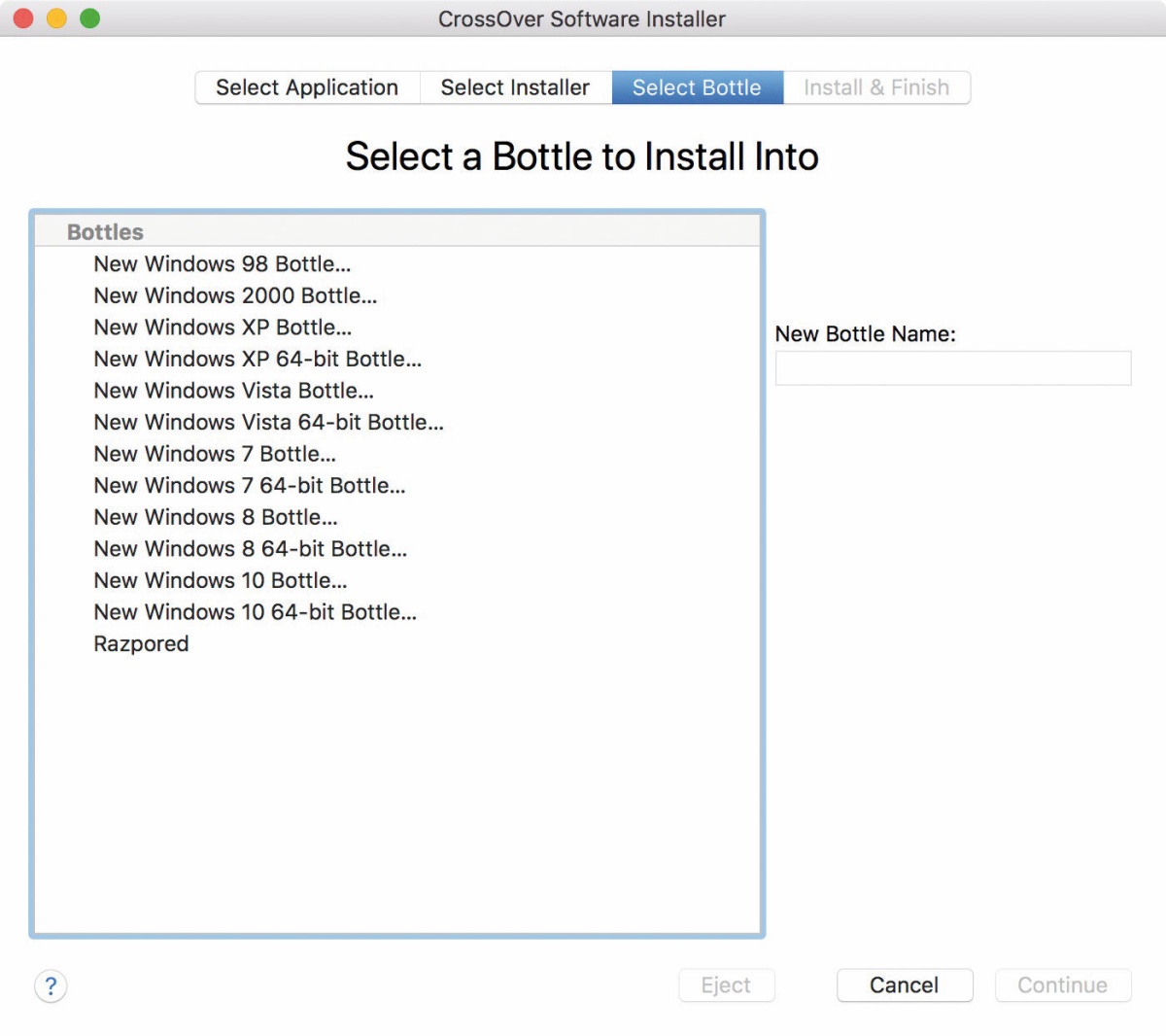Close the window with red button
This screenshot has width=1166, height=1036.
(23, 18)
